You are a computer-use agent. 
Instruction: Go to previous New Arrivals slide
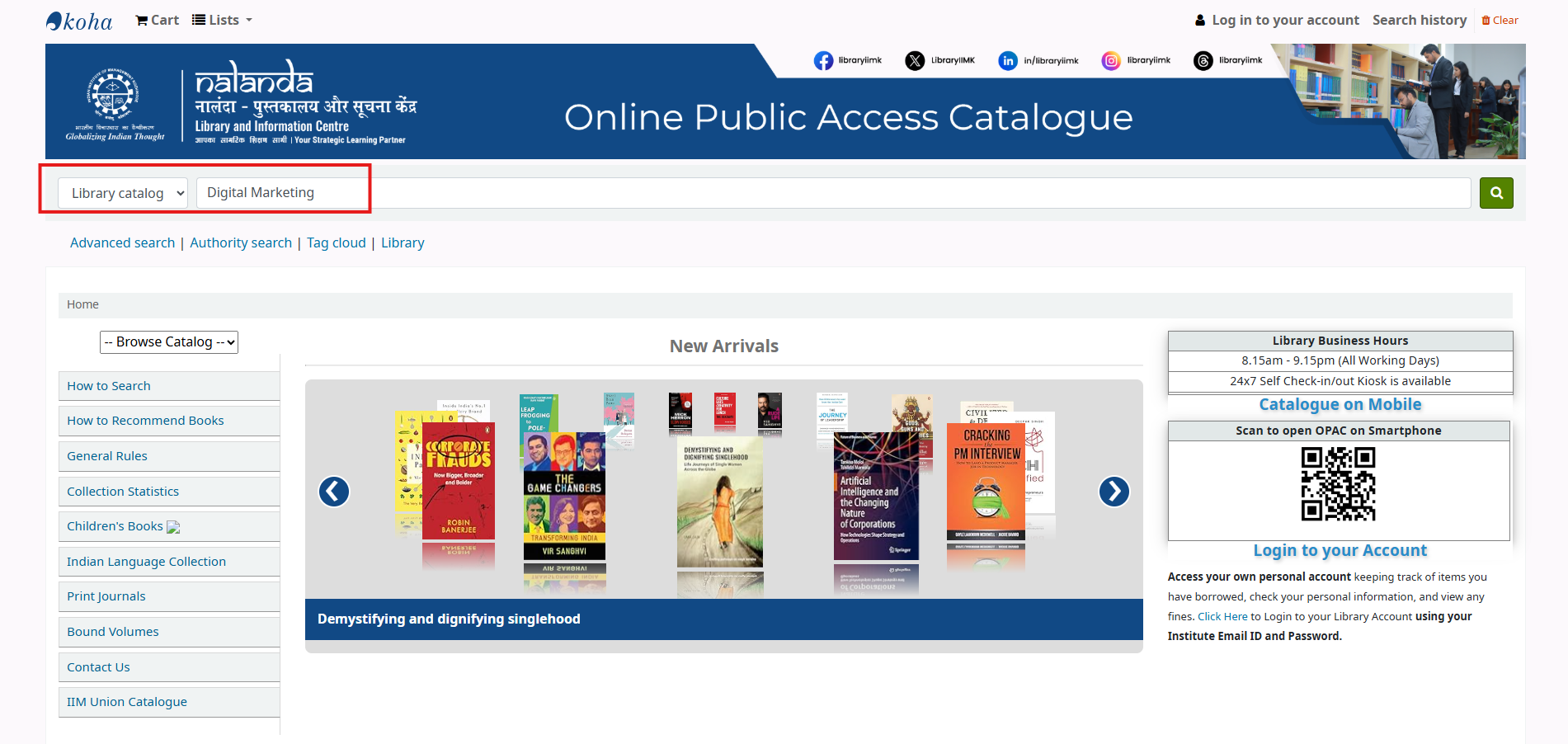(334, 492)
